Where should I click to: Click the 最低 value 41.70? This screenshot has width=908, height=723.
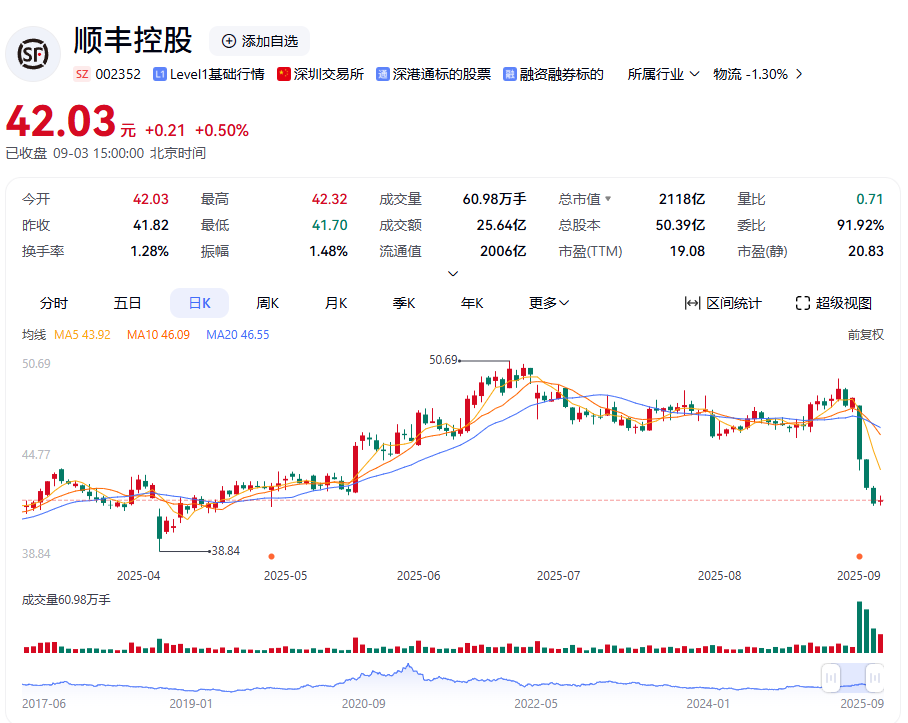(x=329, y=225)
